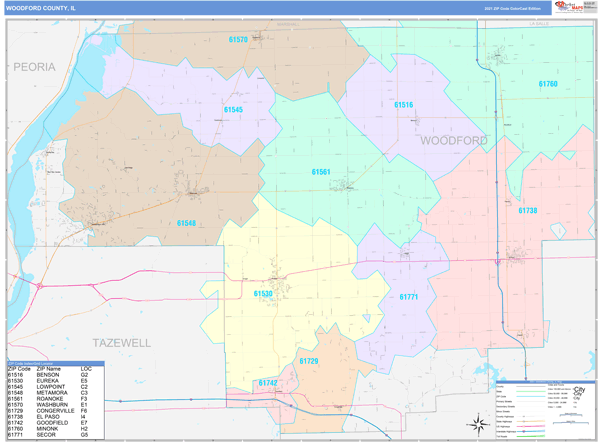Click the ZIP Code ColorCast Edition subtitle
The width and height of the screenshot is (600, 442).
[x=513, y=8]
